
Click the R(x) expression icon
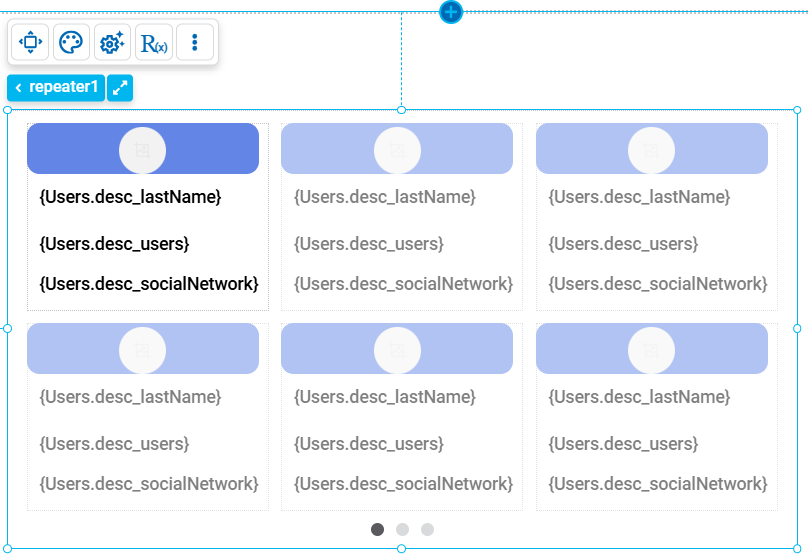tap(154, 43)
